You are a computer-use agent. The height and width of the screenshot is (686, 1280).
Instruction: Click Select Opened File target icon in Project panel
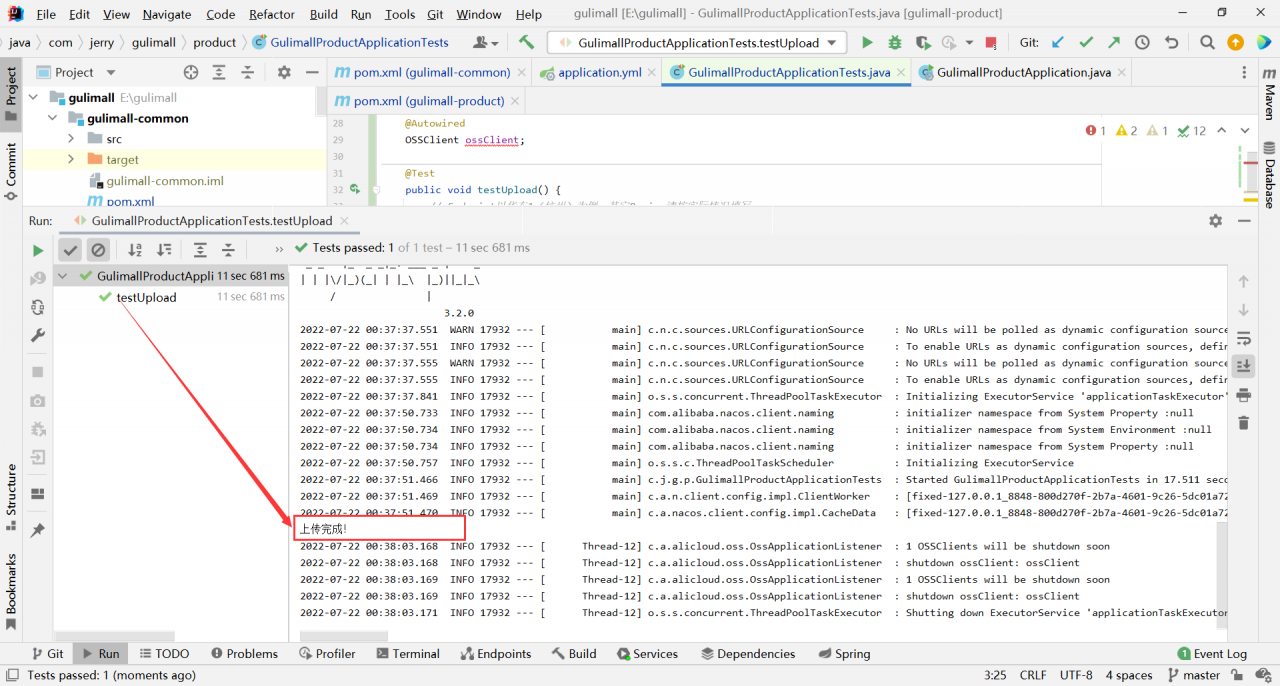pos(191,72)
